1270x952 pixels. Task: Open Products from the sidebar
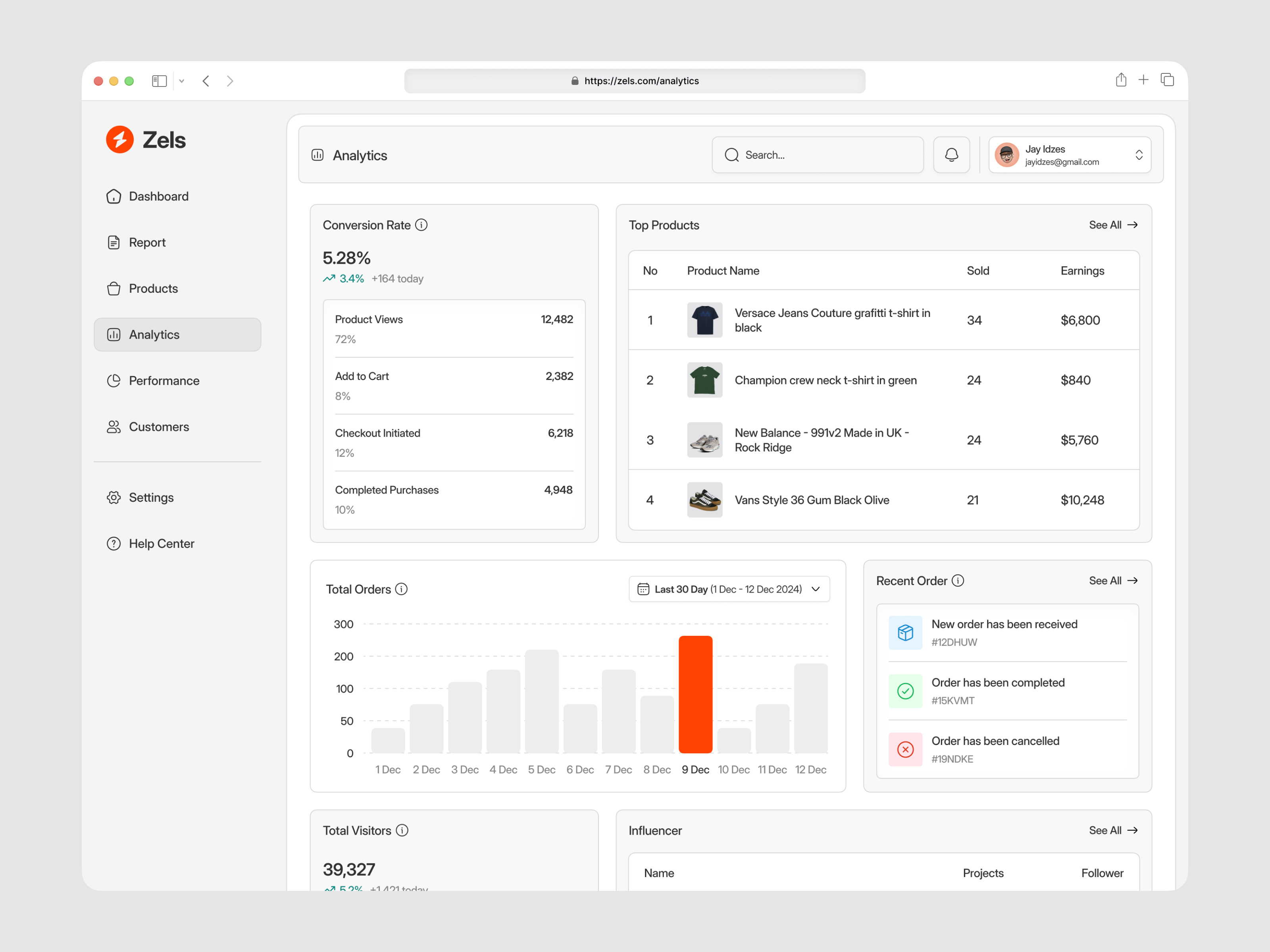[153, 289]
